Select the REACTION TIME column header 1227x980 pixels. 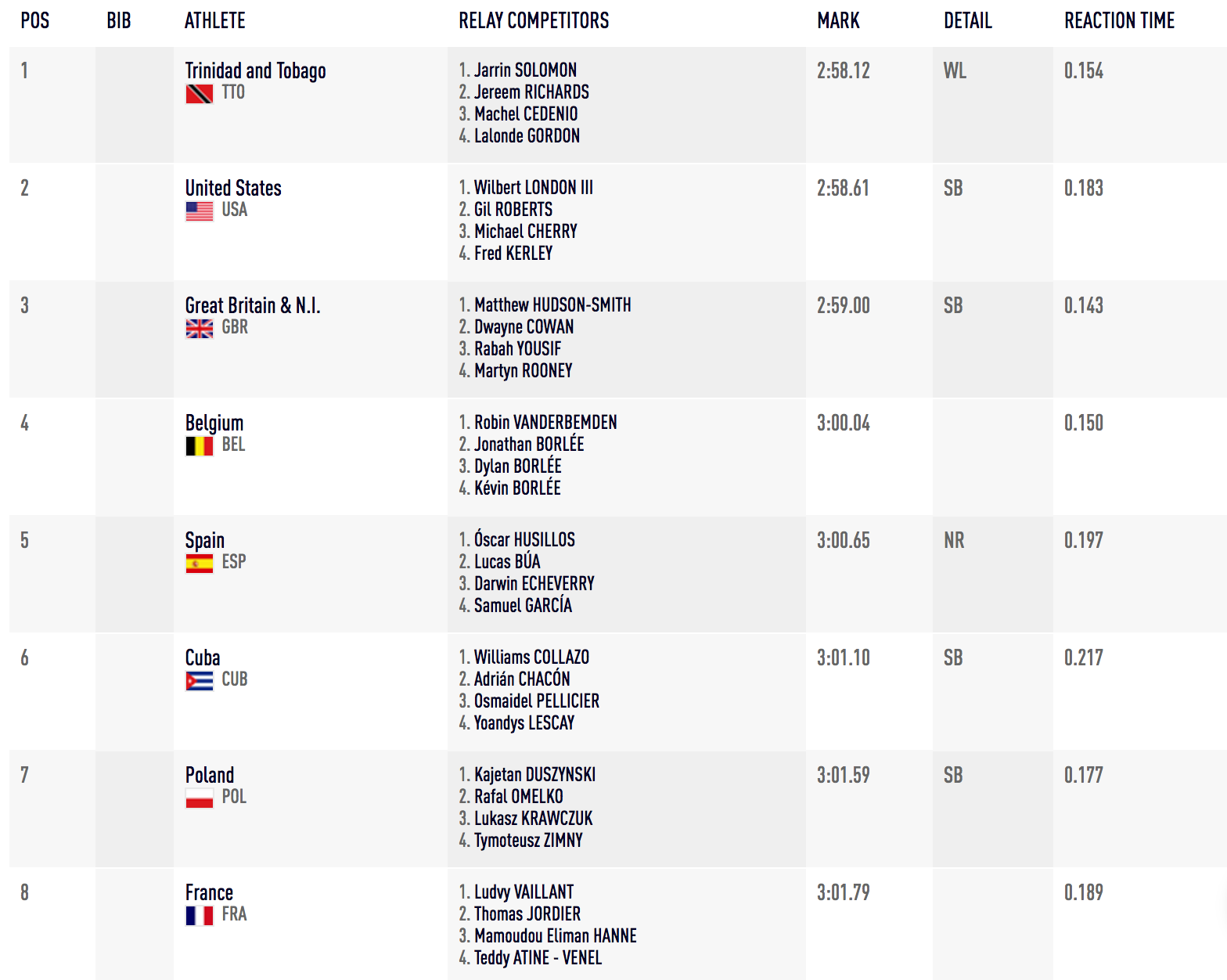1119,21
